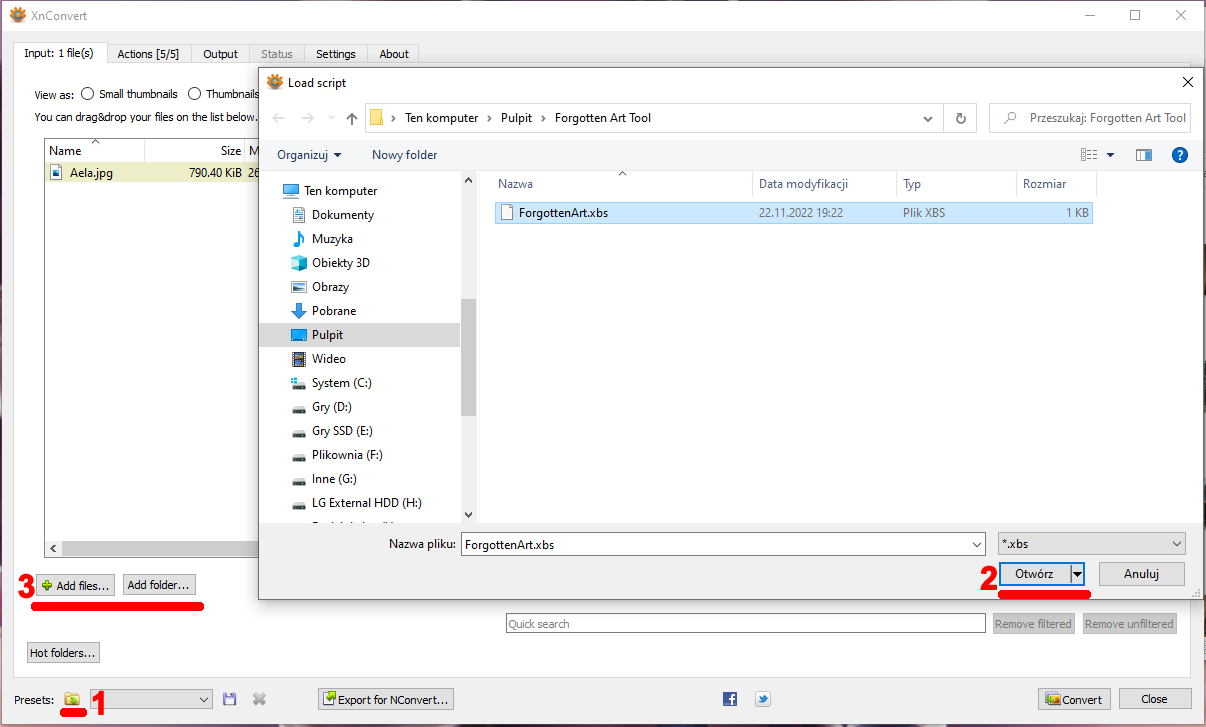Switch to the Input tab
The height and width of the screenshot is (727, 1206).
pos(59,53)
